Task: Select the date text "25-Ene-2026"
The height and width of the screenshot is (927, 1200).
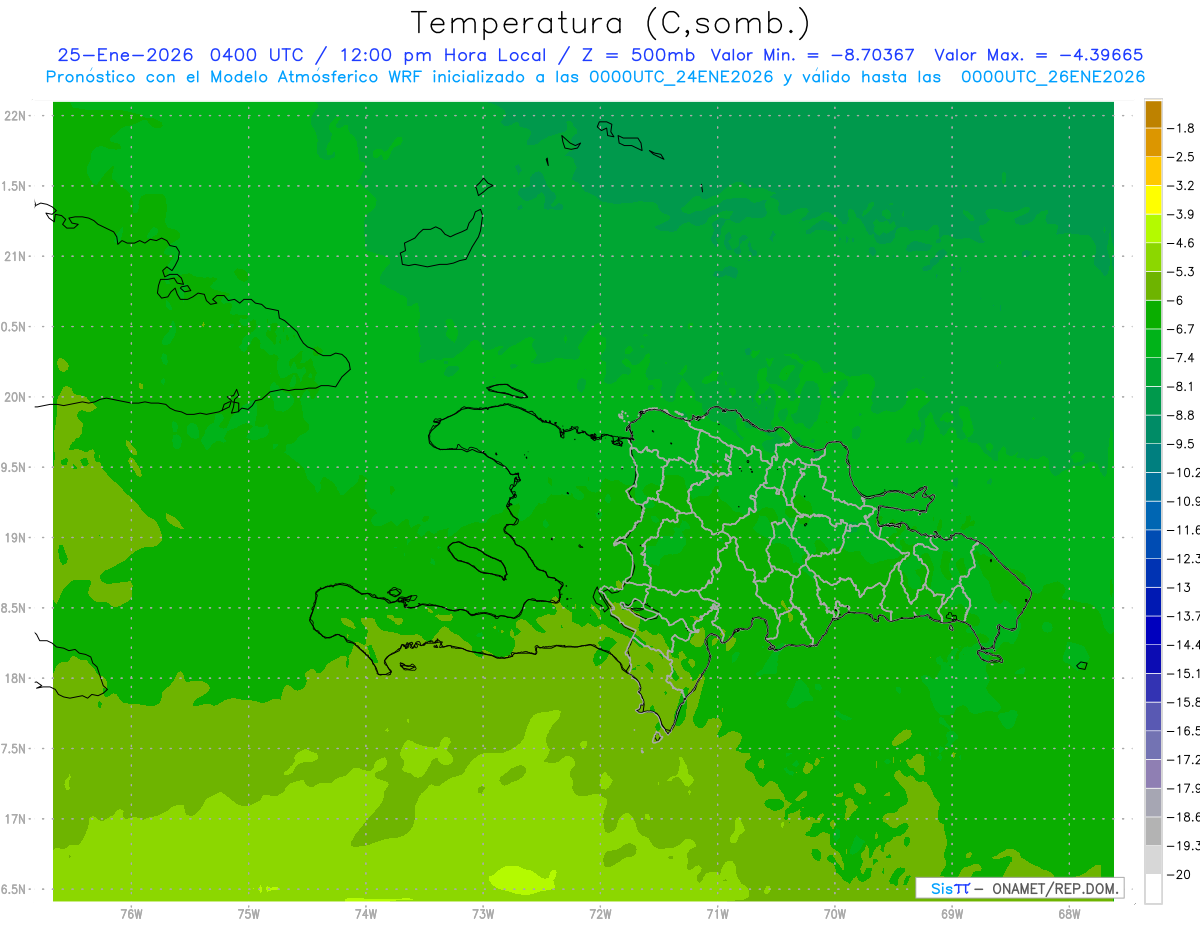Action: 126,55
